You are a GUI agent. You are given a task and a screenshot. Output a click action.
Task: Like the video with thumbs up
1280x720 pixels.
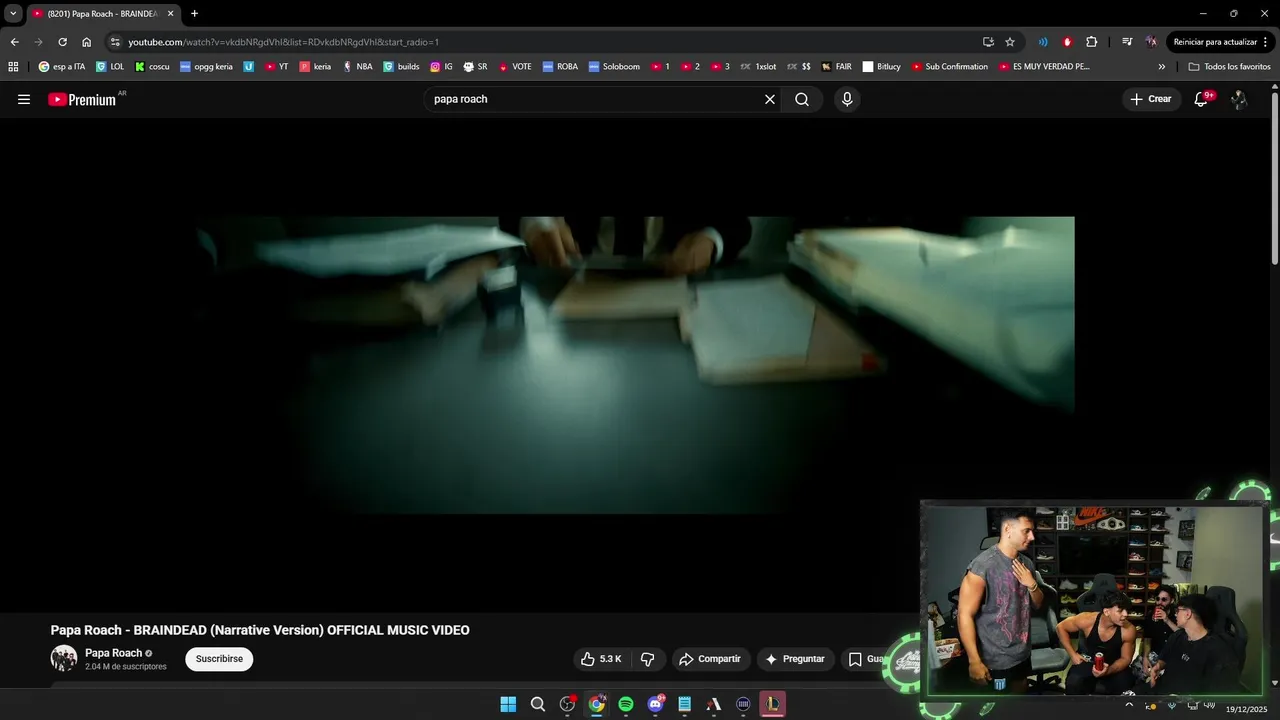[x=601, y=659]
